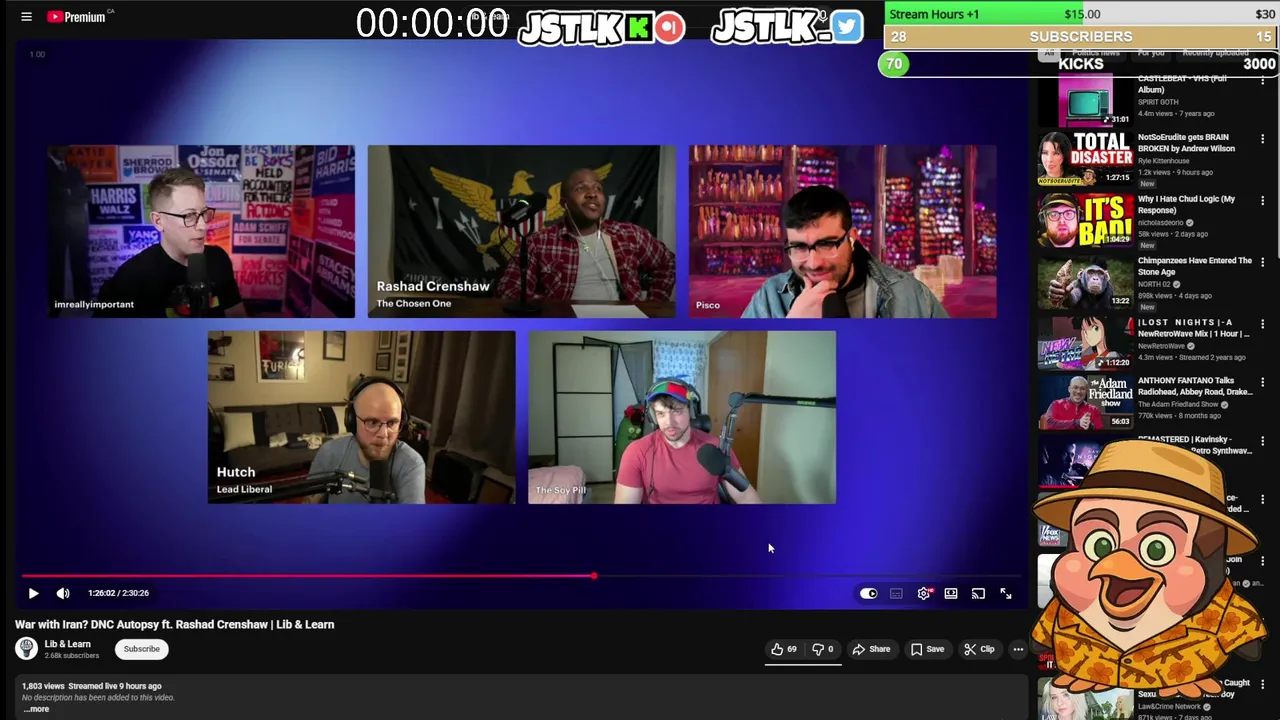This screenshot has height=720, width=1280.
Task: Expand the description with ...more
Action: coord(36,709)
